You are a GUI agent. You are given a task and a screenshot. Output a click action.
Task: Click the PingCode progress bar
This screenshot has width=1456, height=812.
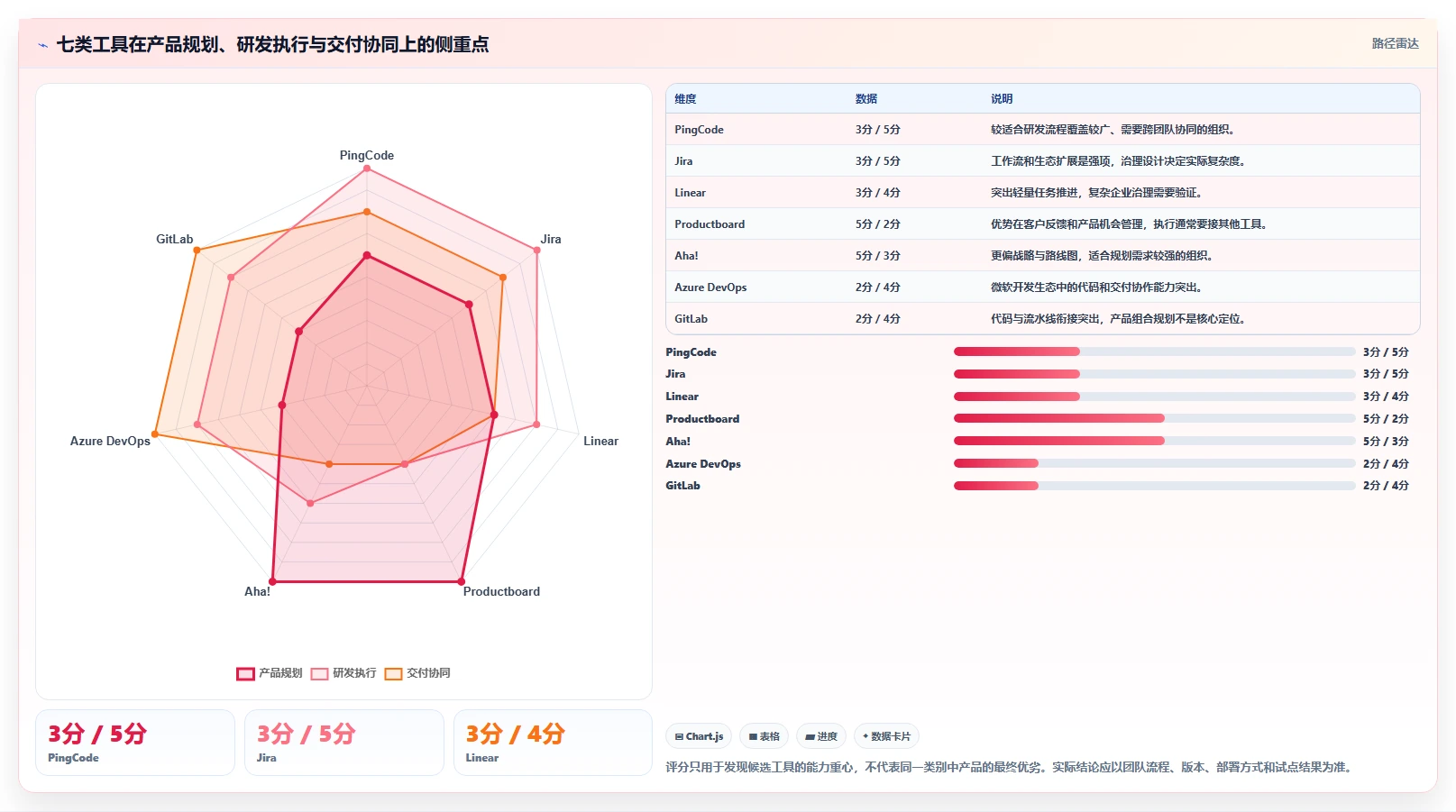(1154, 351)
